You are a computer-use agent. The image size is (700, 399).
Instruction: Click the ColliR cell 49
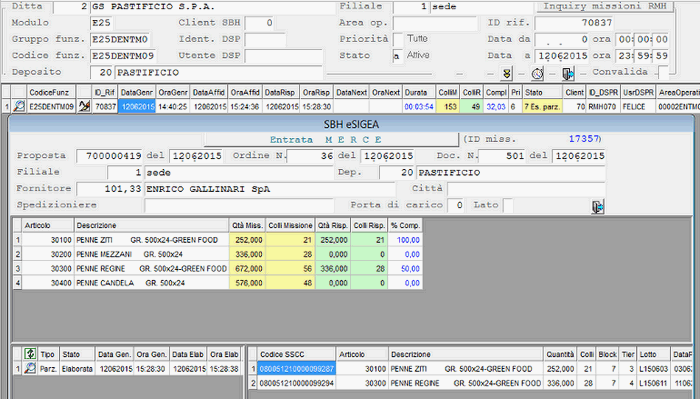tap(471, 107)
